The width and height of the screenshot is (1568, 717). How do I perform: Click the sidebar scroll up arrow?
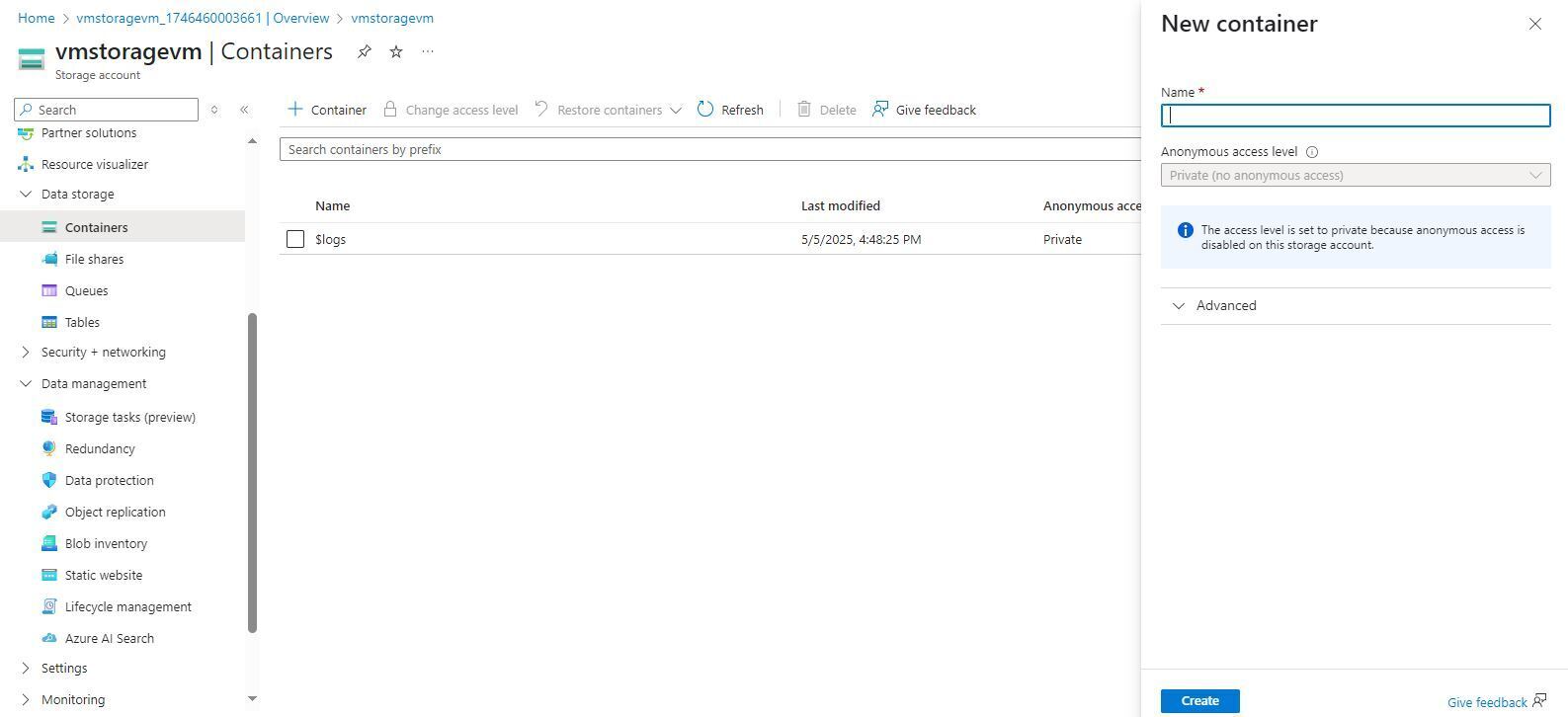pyautogui.click(x=252, y=141)
